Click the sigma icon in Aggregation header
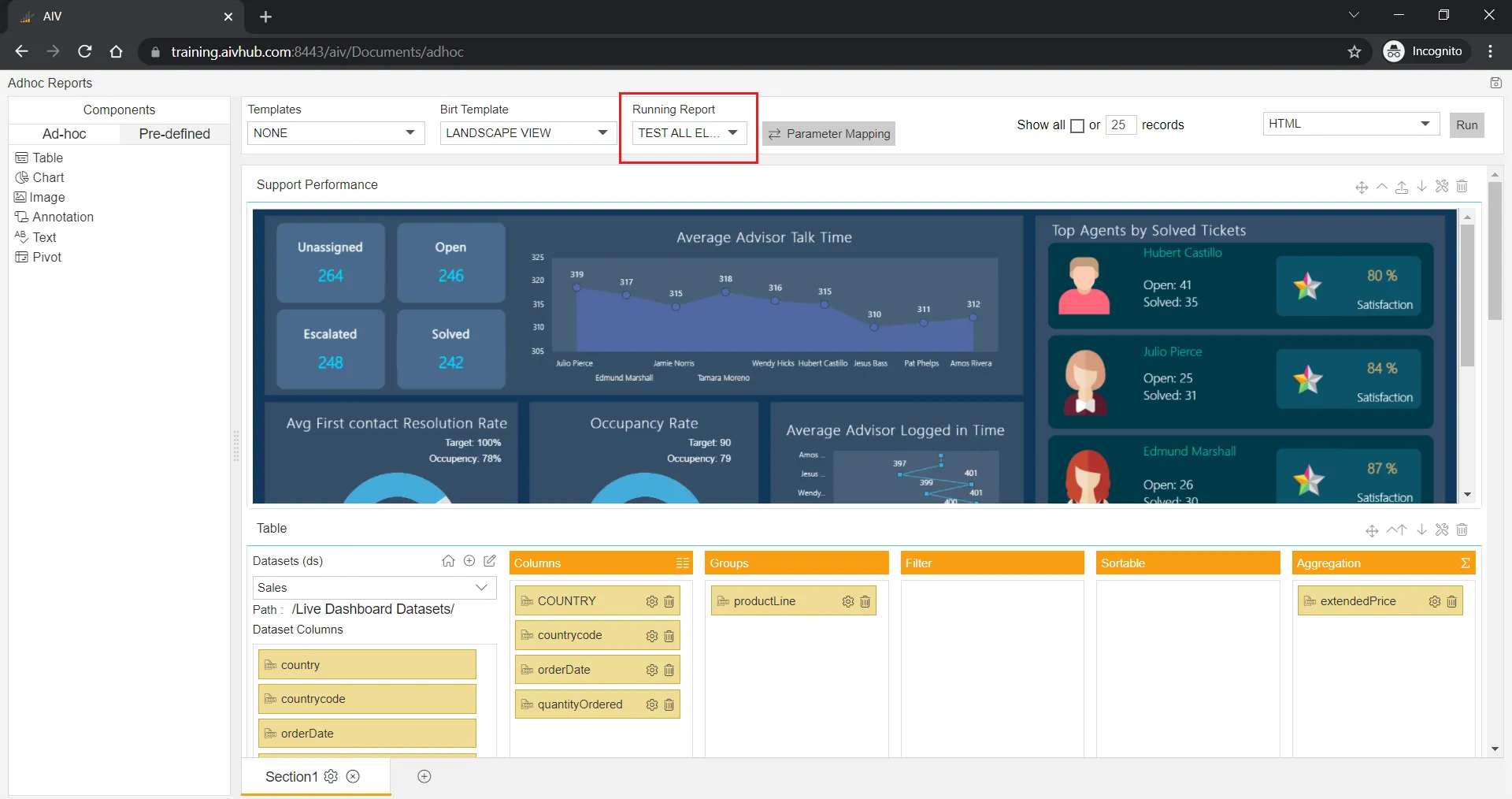This screenshot has width=1512, height=799. pos(1465,563)
